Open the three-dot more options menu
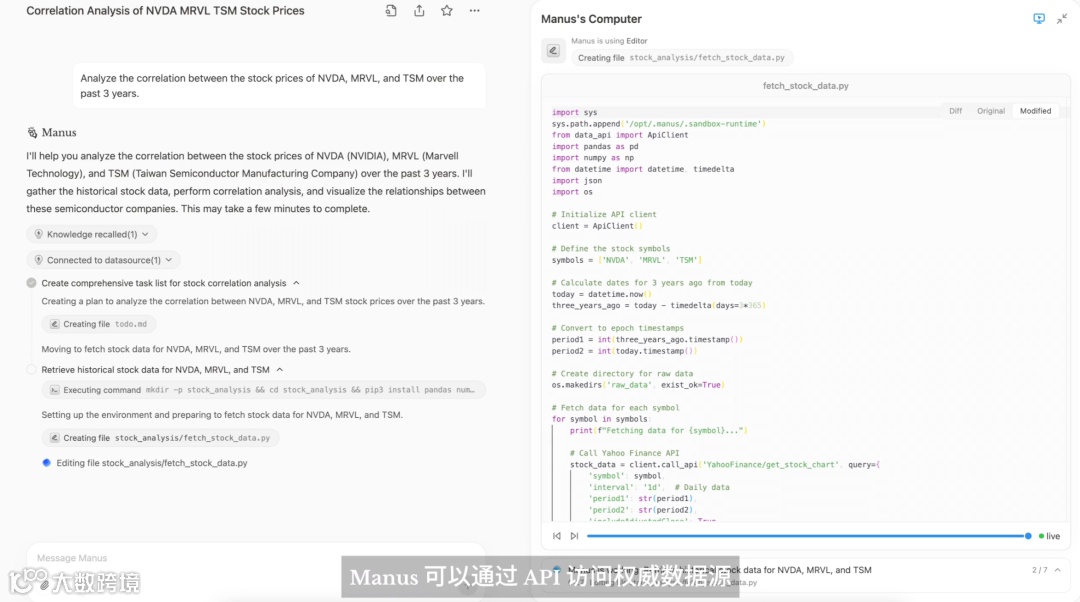 click(x=475, y=11)
